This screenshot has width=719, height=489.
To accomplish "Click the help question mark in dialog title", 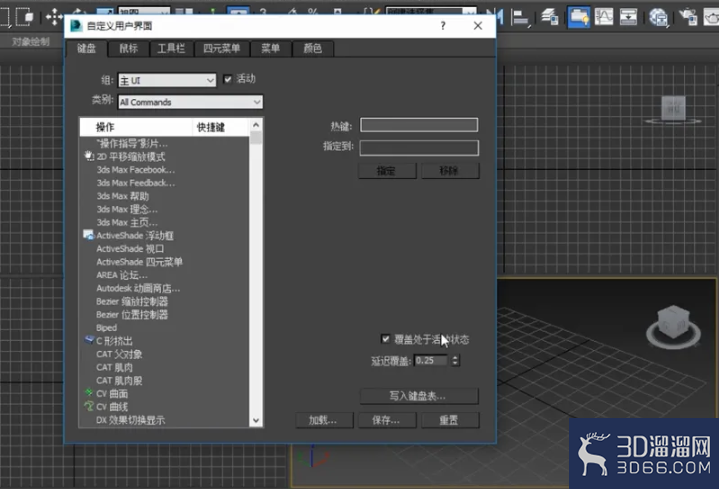I will [443, 26].
